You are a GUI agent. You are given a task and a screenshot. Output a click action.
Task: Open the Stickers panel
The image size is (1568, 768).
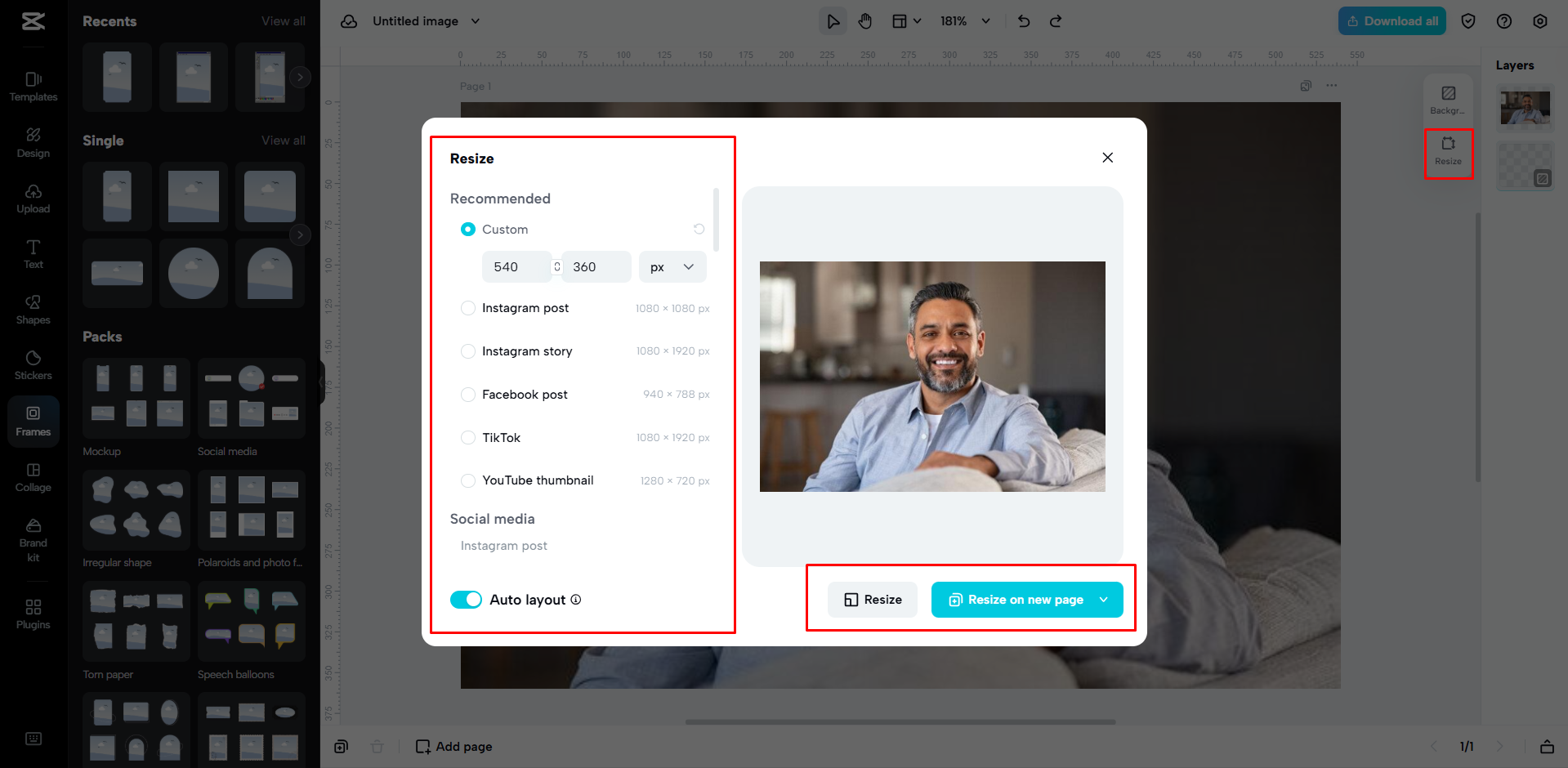click(33, 364)
